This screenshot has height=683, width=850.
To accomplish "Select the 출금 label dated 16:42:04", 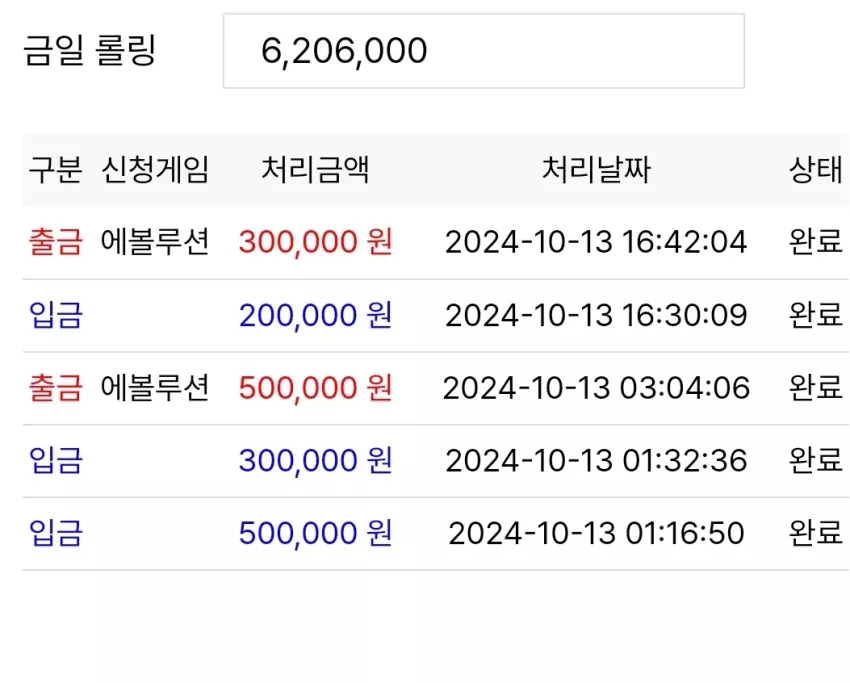I will point(55,242).
